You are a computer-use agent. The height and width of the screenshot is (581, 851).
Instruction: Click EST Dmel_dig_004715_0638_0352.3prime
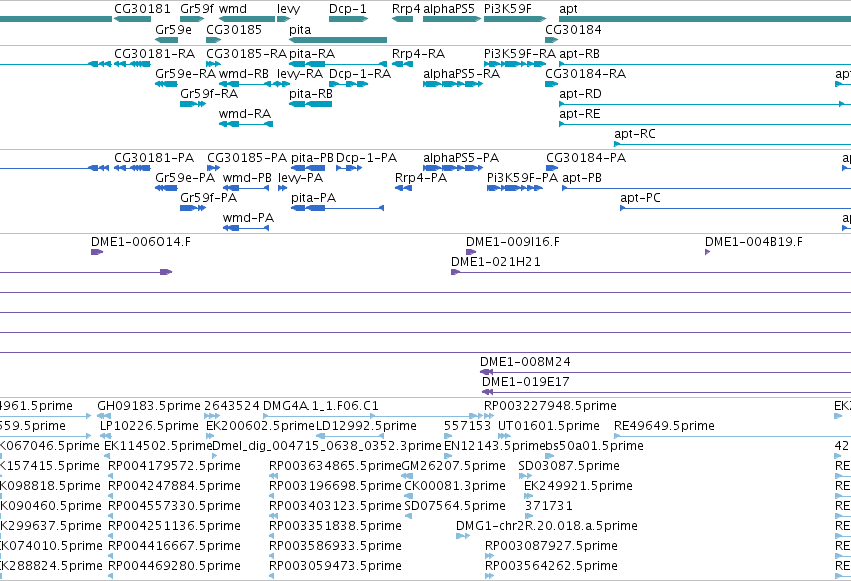(x=327, y=446)
